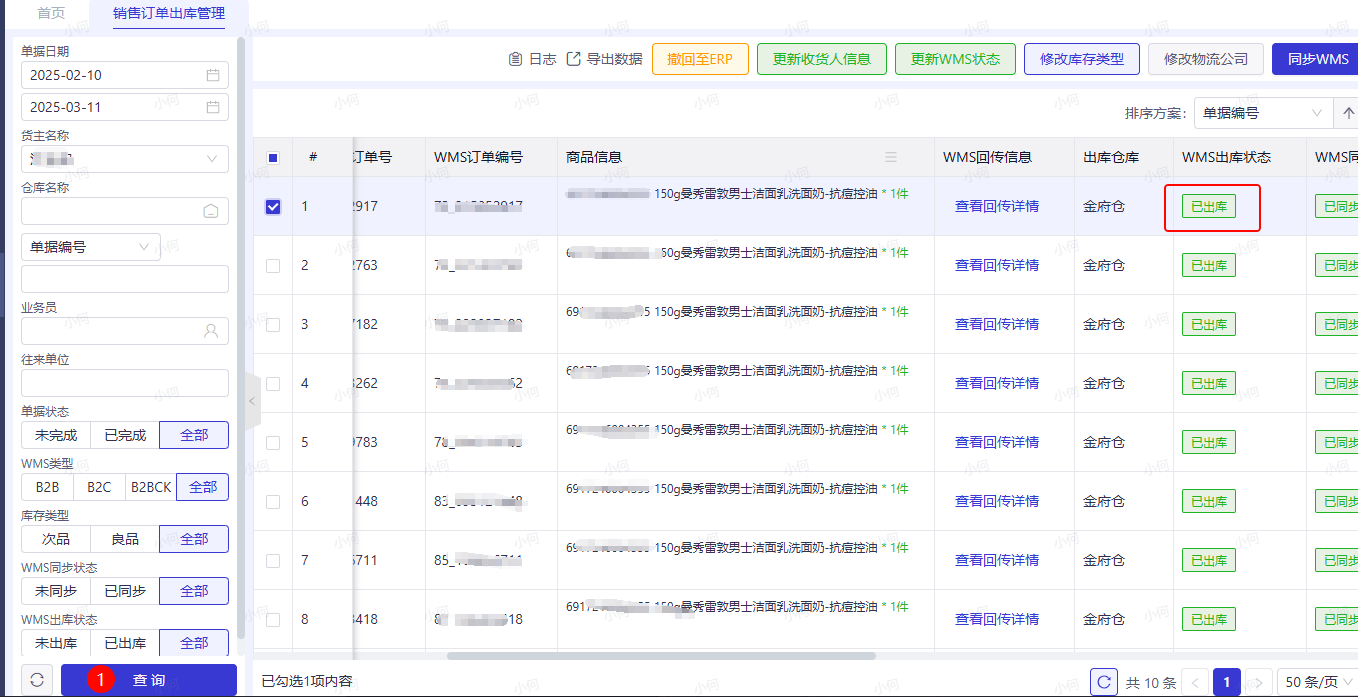The image size is (1358, 697).
Task: Open 查看回传详情 link in row 8
Action: [997, 620]
